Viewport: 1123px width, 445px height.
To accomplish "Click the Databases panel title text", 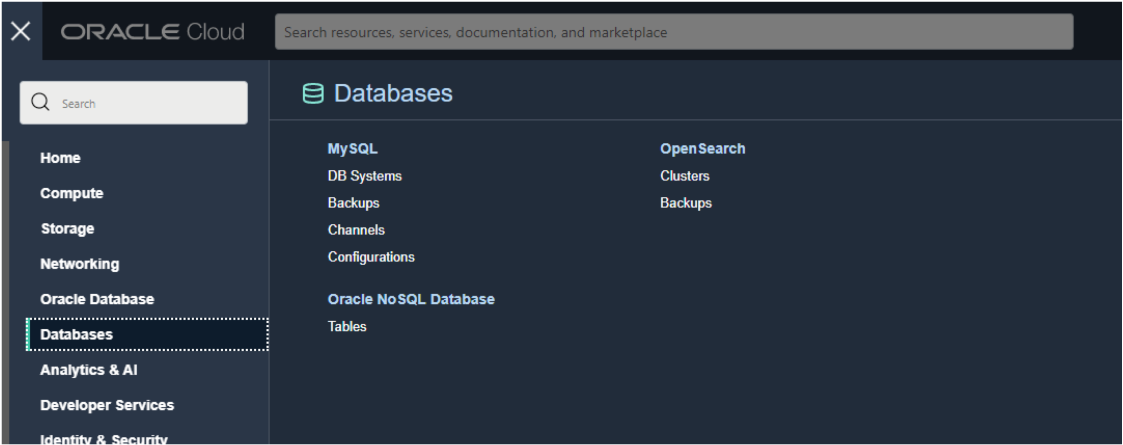I will coord(393,94).
